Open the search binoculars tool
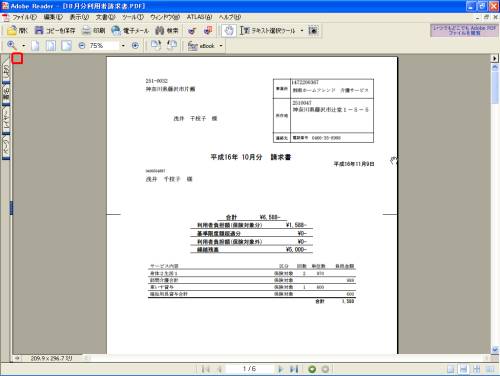The height and width of the screenshot is (376, 500). pos(167,31)
